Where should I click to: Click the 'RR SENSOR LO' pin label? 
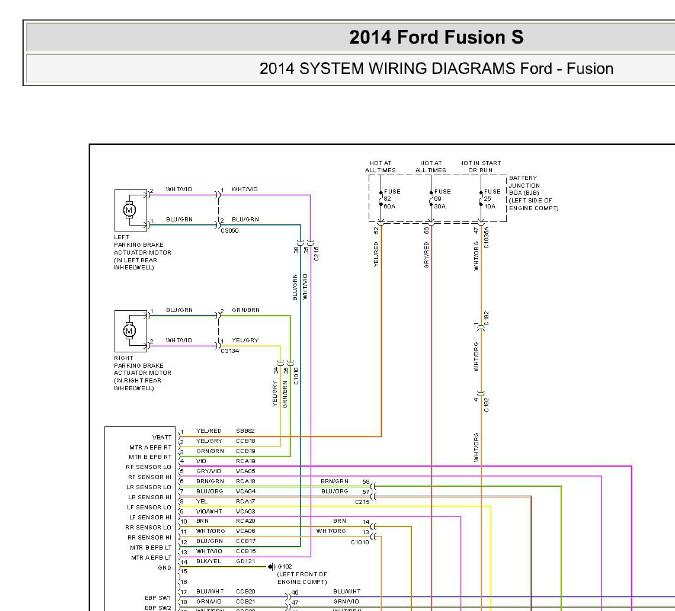click(149, 527)
